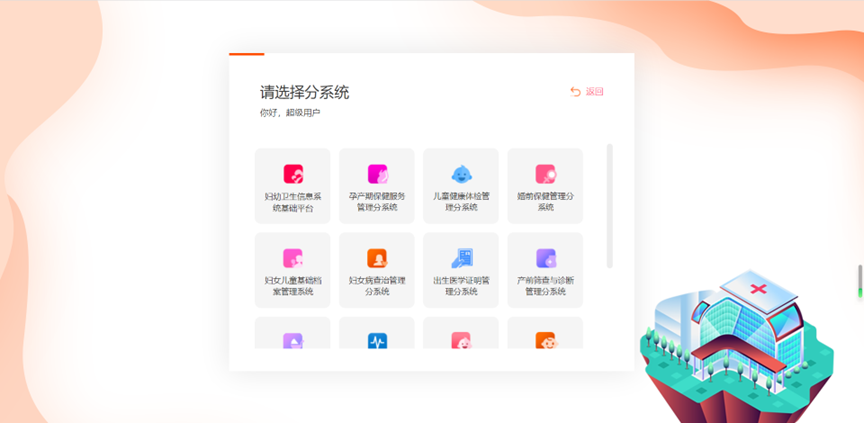Click the 返回 back link
This screenshot has width=864, height=423.
click(595, 92)
